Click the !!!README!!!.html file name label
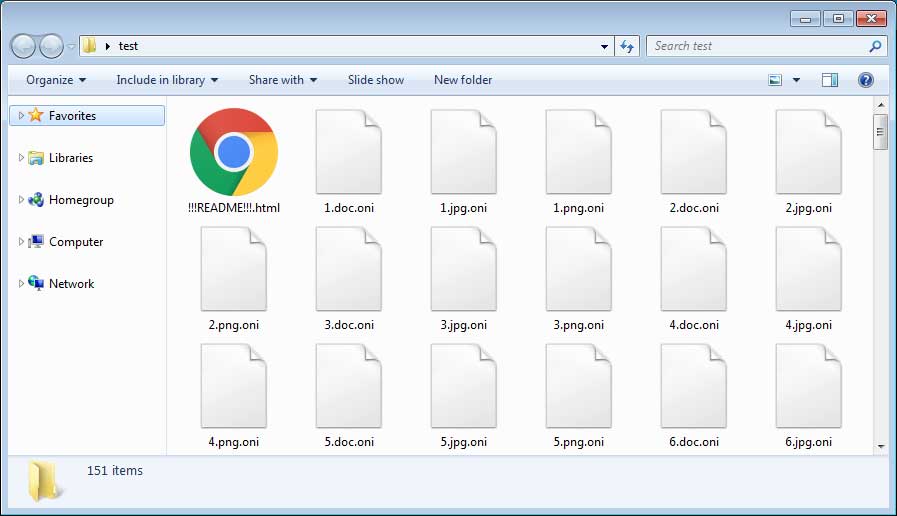 click(x=234, y=208)
